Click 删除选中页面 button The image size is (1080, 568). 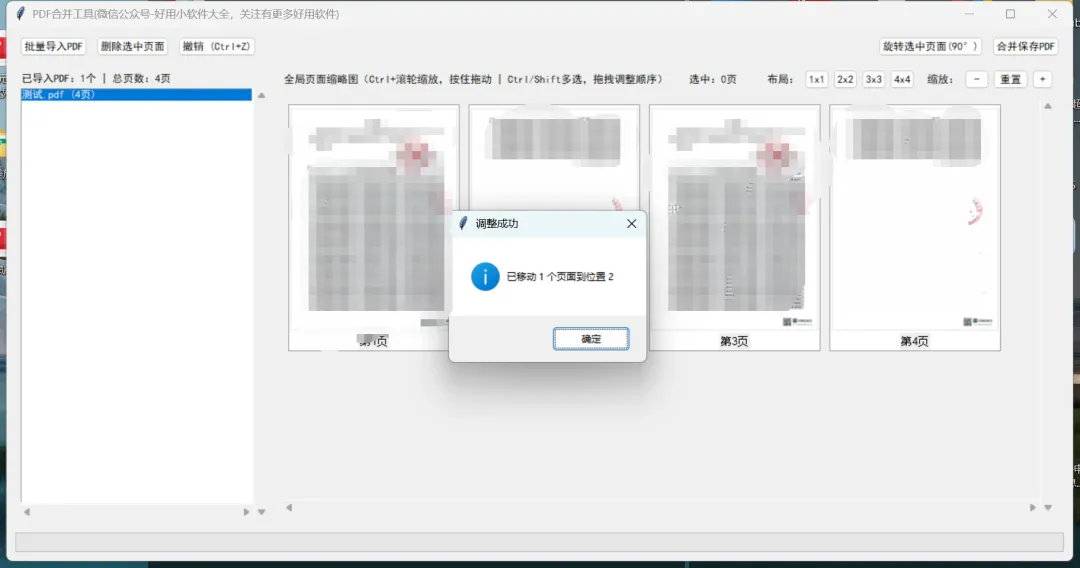point(132,46)
